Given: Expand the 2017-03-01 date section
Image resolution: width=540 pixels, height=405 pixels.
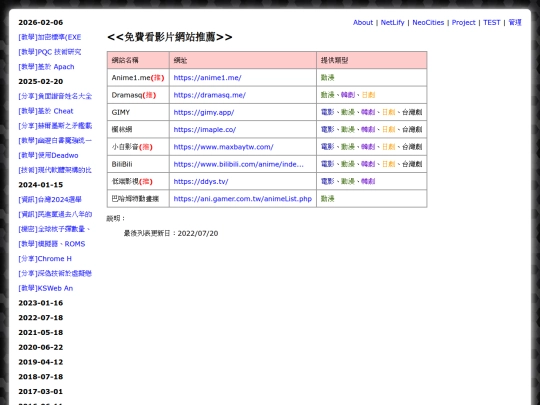Looking at the screenshot, I should pyautogui.click(x=41, y=392).
